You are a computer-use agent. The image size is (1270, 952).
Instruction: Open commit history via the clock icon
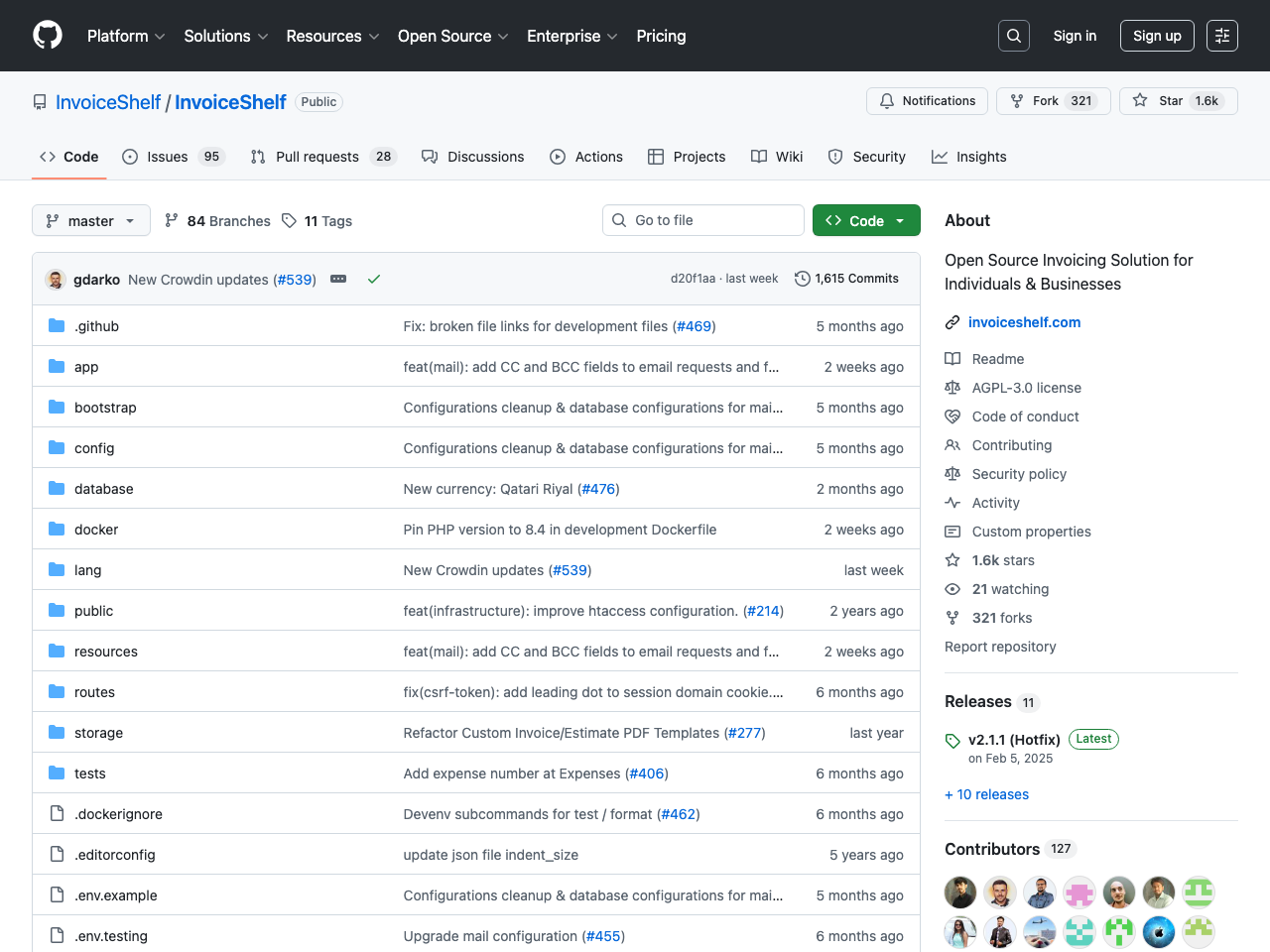click(x=803, y=279)
